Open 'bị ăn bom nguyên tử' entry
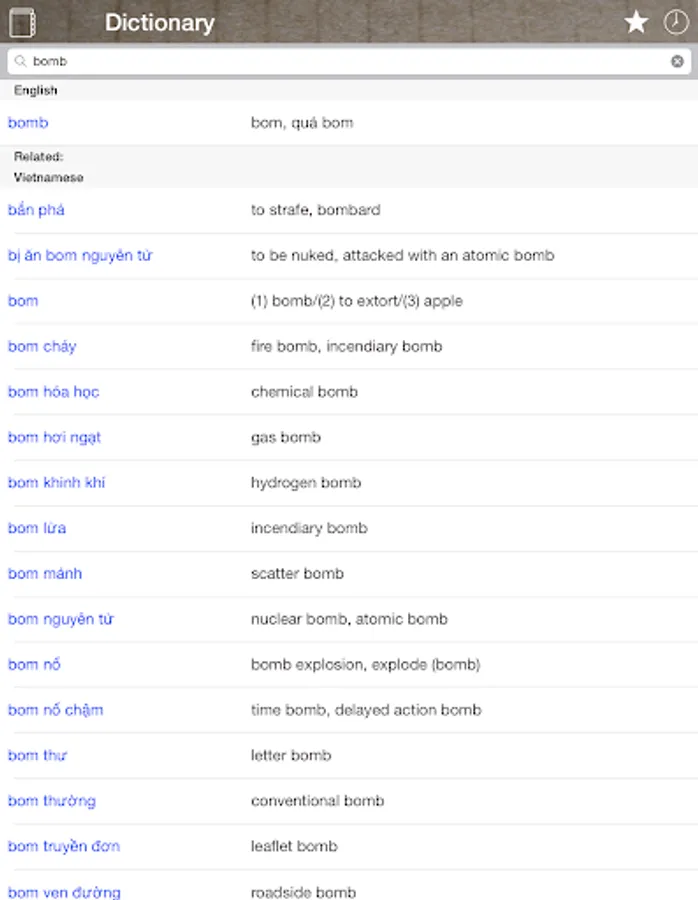 80,255
